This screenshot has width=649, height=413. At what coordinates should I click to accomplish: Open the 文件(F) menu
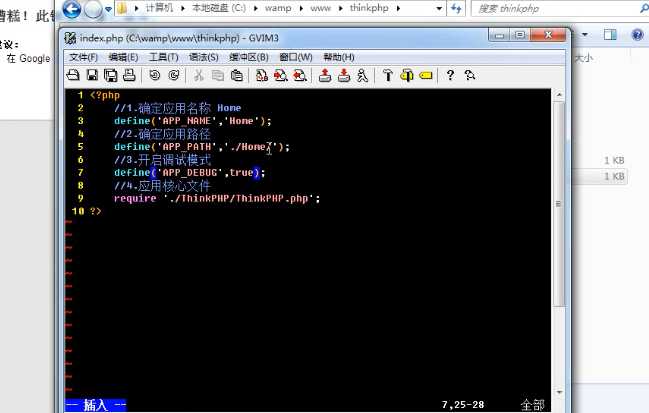coord(83,57)
